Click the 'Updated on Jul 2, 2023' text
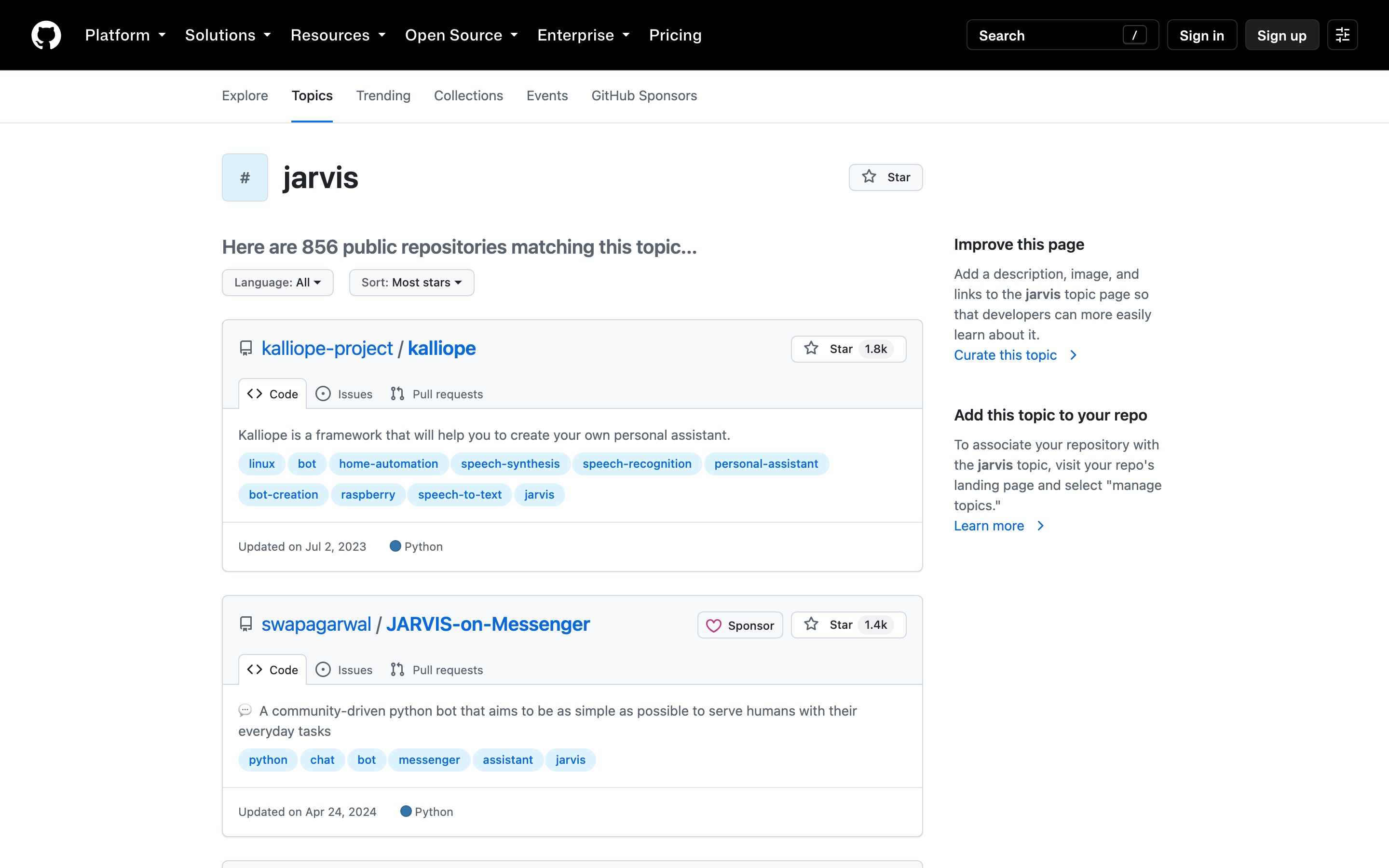The width and height of the screenshot is (1389, 868). coord(302,546)
